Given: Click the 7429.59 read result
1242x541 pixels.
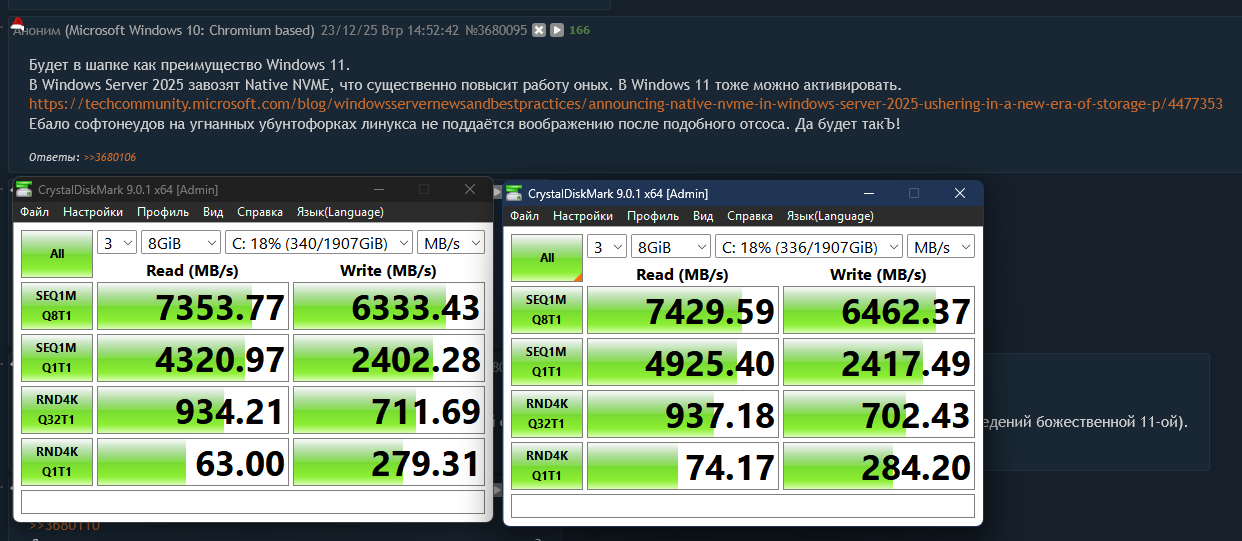Looking at the screenshot, I should pos(683,310).
